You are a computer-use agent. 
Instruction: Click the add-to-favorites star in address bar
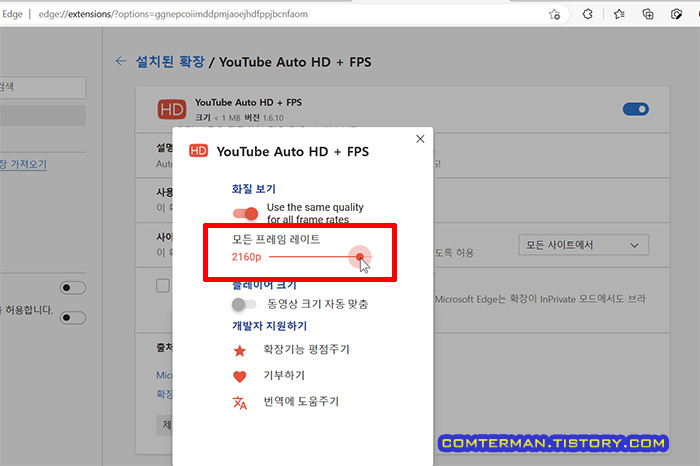tap(554, 14)
